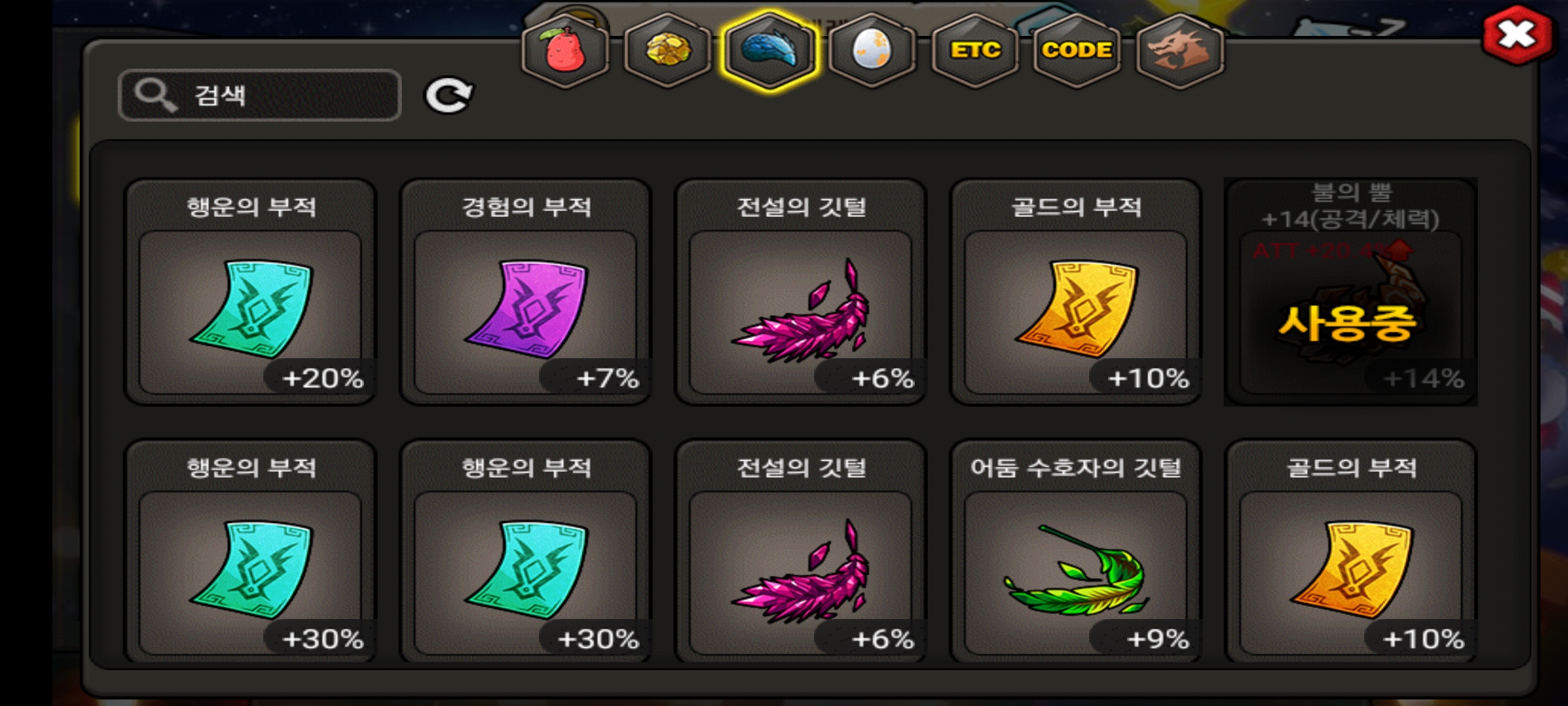Open the red fruit food tab

click(565, 50)
